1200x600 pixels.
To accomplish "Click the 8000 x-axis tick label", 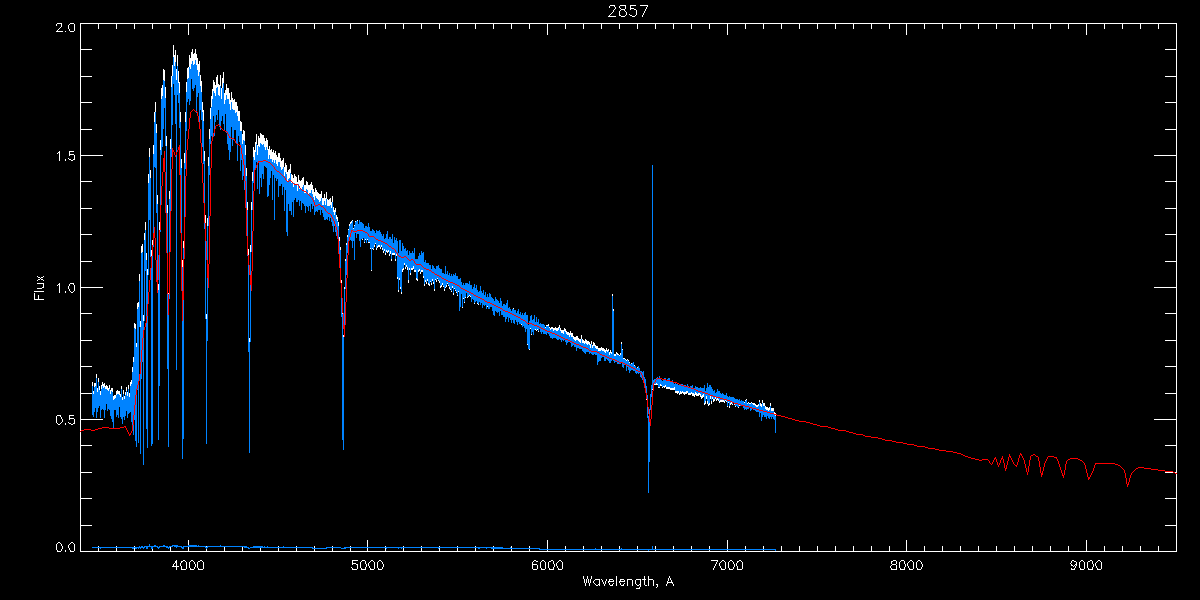I will coord(907,565).
